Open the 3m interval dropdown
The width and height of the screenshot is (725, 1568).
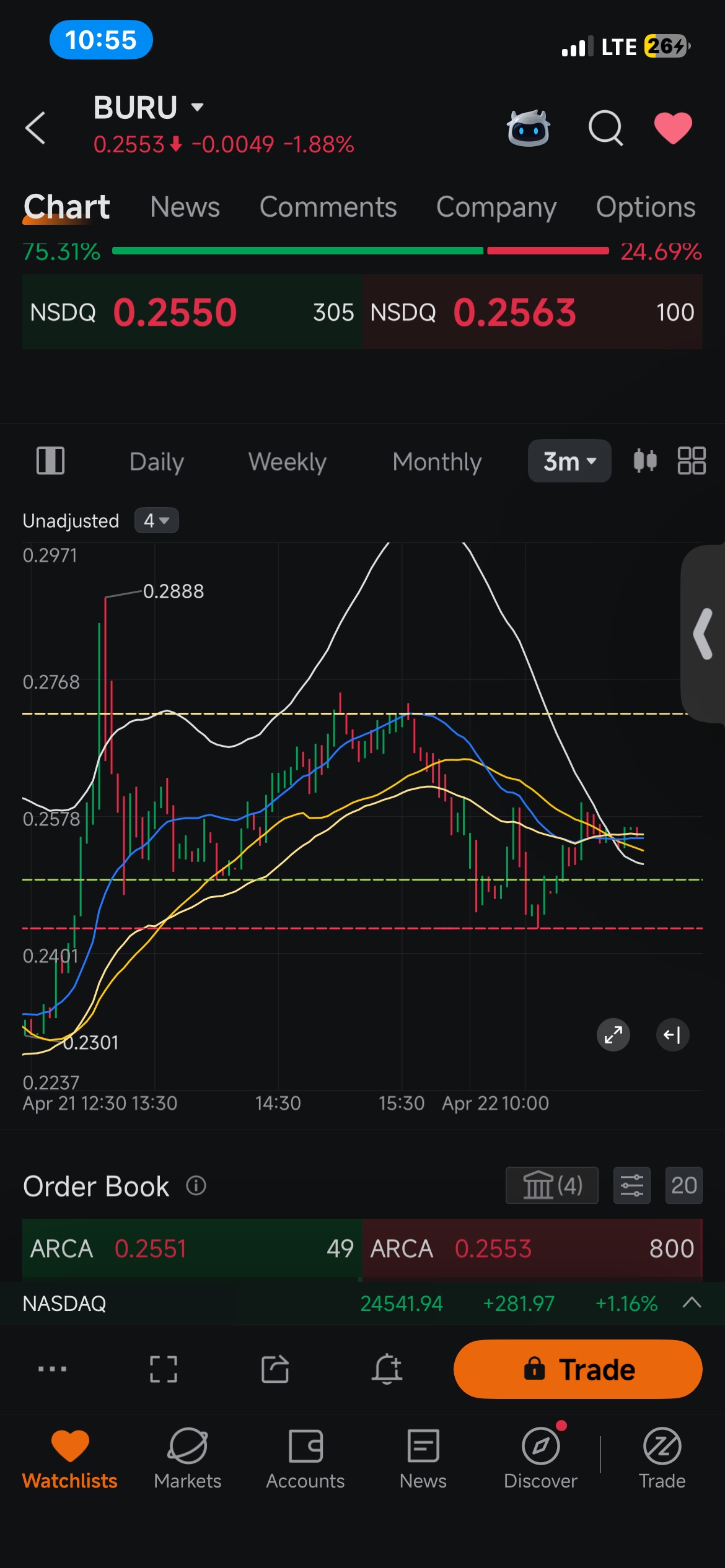point(569,461)
